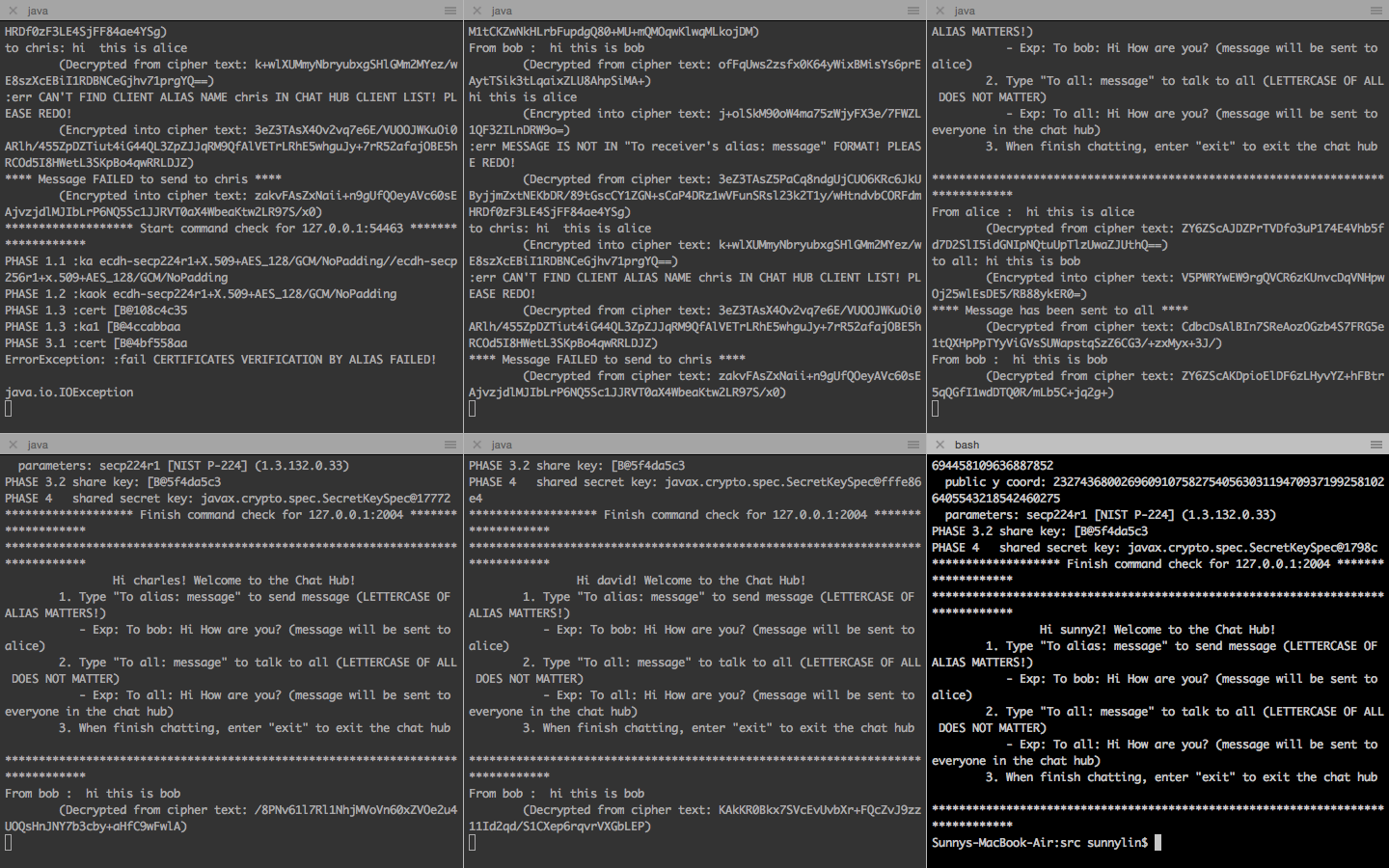Screen dimensions: 1389x868
Task: Click 'public y coord:' in the bash pane
Action: (x=995, y=482)
